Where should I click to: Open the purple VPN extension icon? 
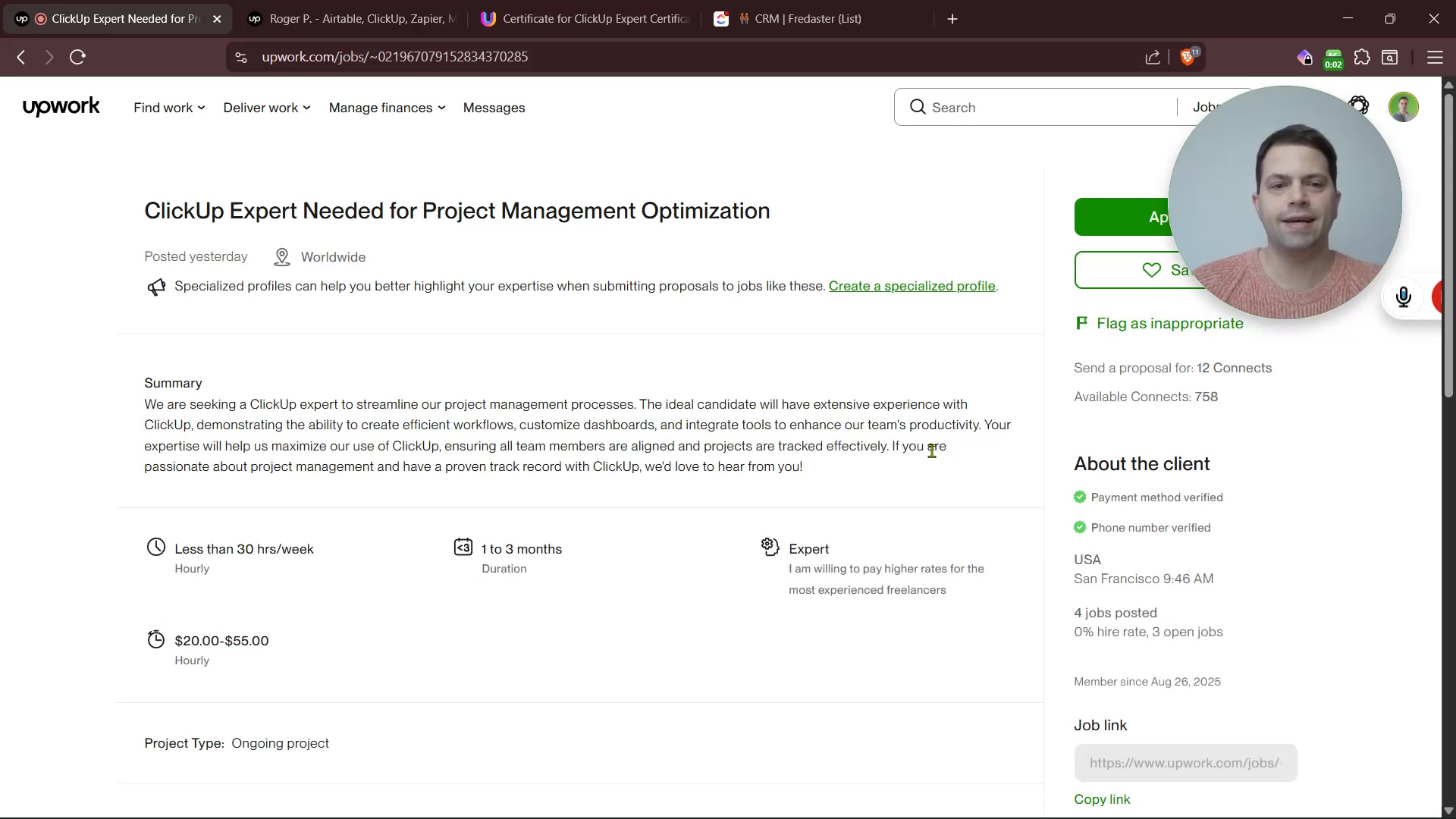1304,58
